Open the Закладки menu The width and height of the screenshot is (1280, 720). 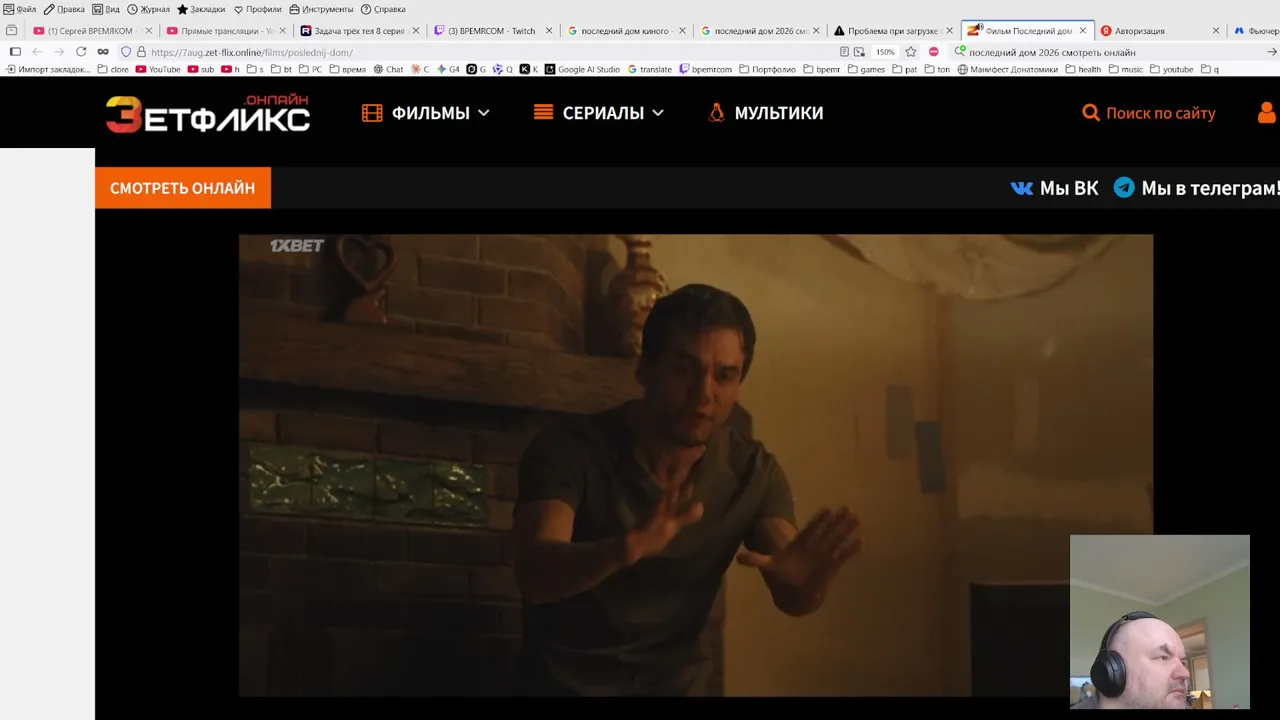201,9
